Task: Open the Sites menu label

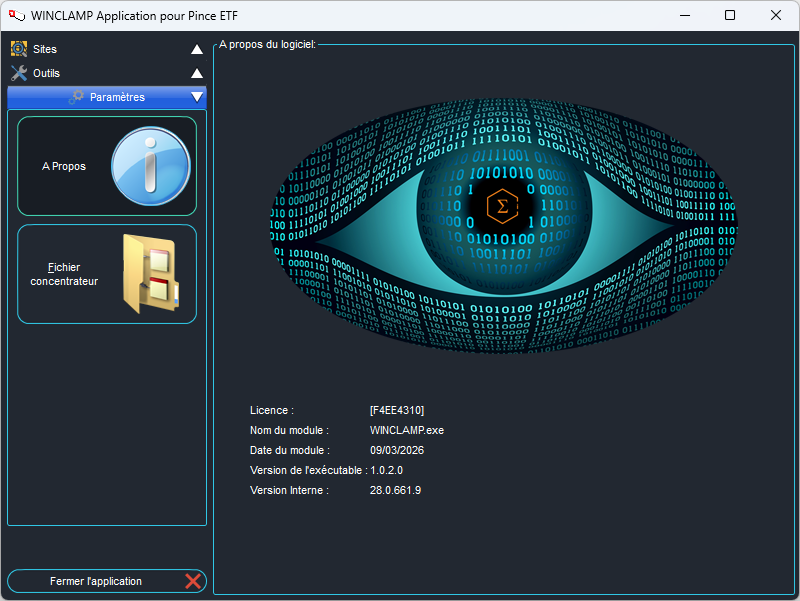Action: click(45, 49)
